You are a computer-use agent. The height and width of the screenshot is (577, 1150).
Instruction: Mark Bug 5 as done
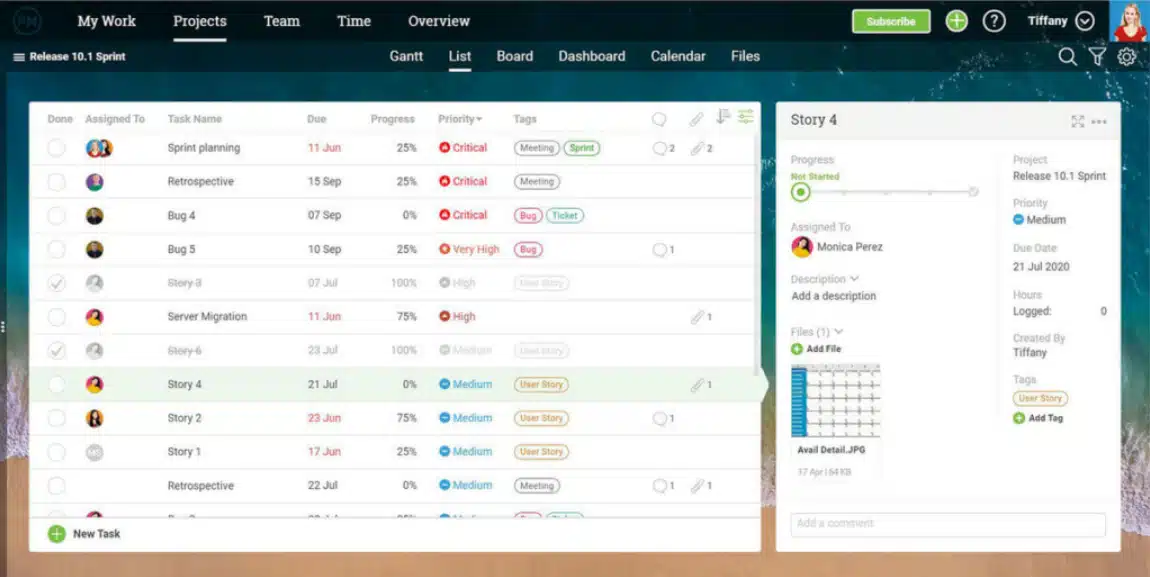click(x=56, y=249)
